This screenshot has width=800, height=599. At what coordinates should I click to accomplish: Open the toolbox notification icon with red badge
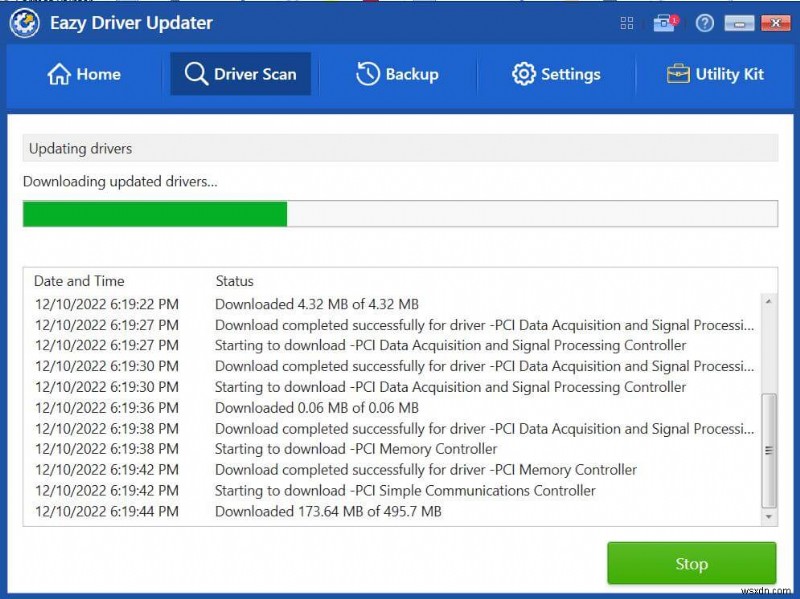pos(665,22)
